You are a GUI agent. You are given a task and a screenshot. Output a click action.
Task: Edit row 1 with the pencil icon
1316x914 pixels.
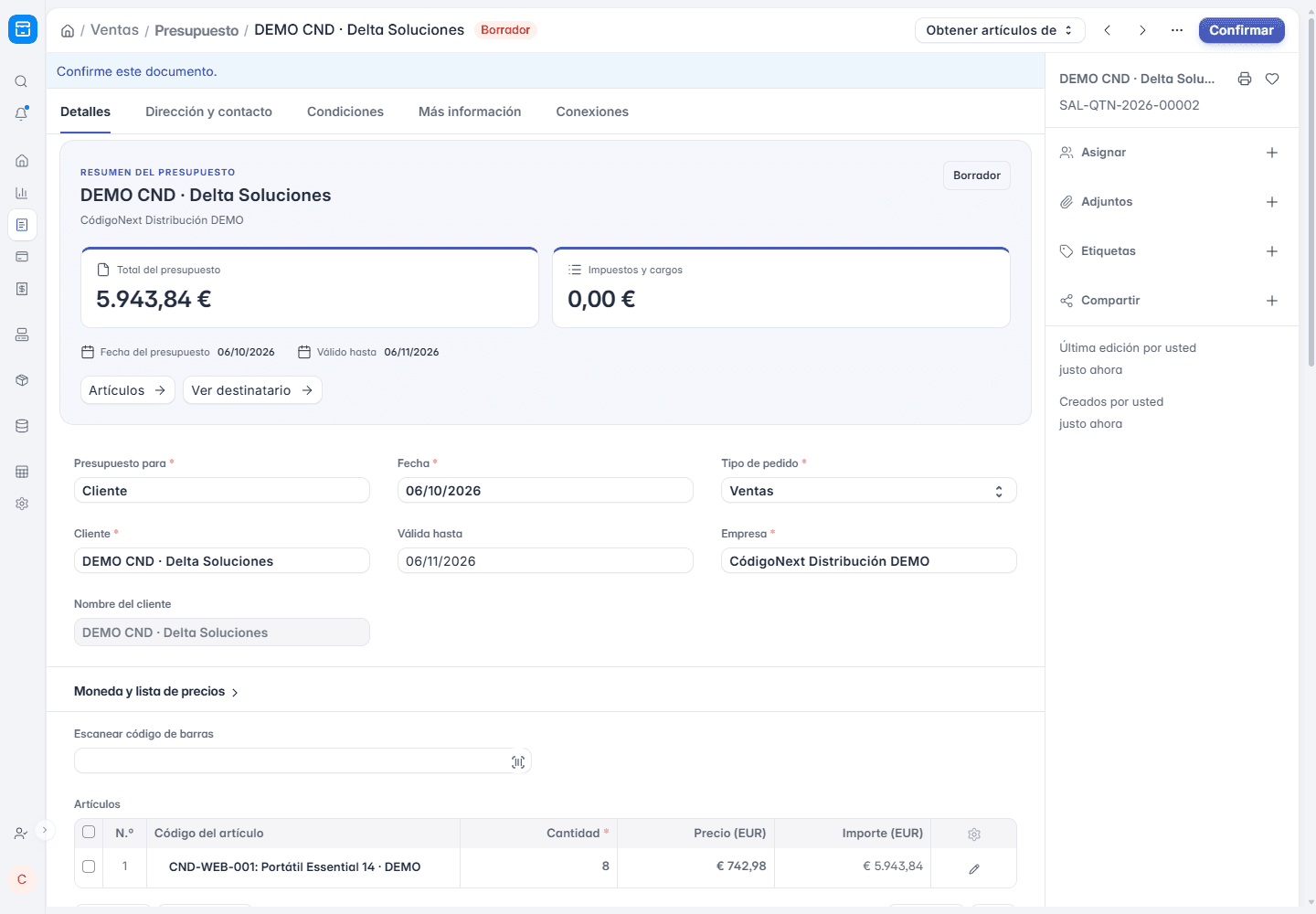[974, 869]
